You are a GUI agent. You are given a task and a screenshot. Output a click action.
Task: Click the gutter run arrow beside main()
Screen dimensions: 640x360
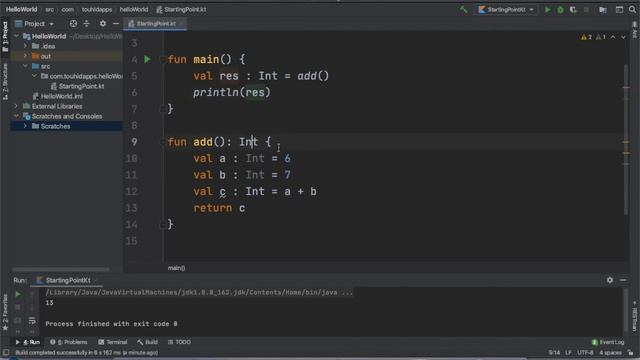[x=147, y=60]
